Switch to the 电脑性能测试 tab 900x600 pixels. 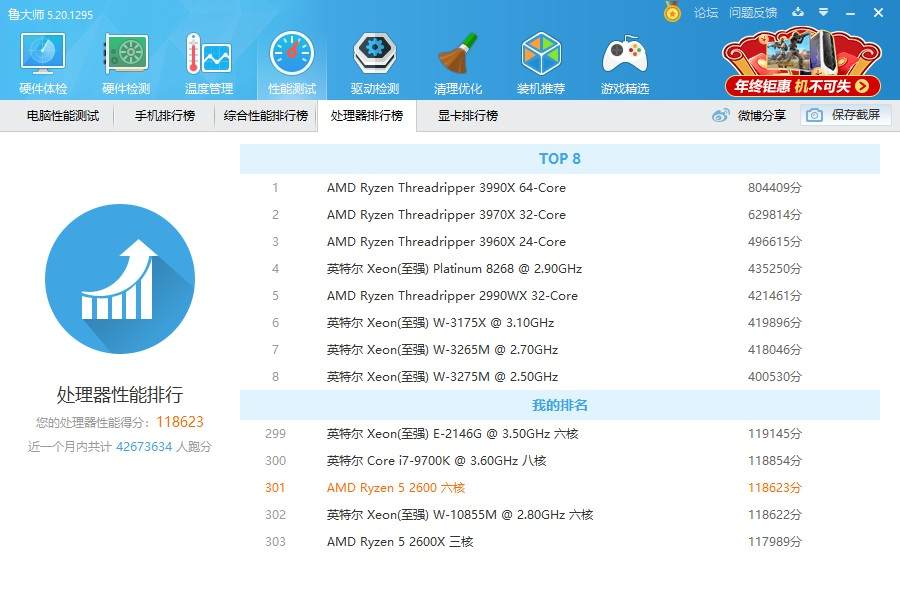pos(63,115)
